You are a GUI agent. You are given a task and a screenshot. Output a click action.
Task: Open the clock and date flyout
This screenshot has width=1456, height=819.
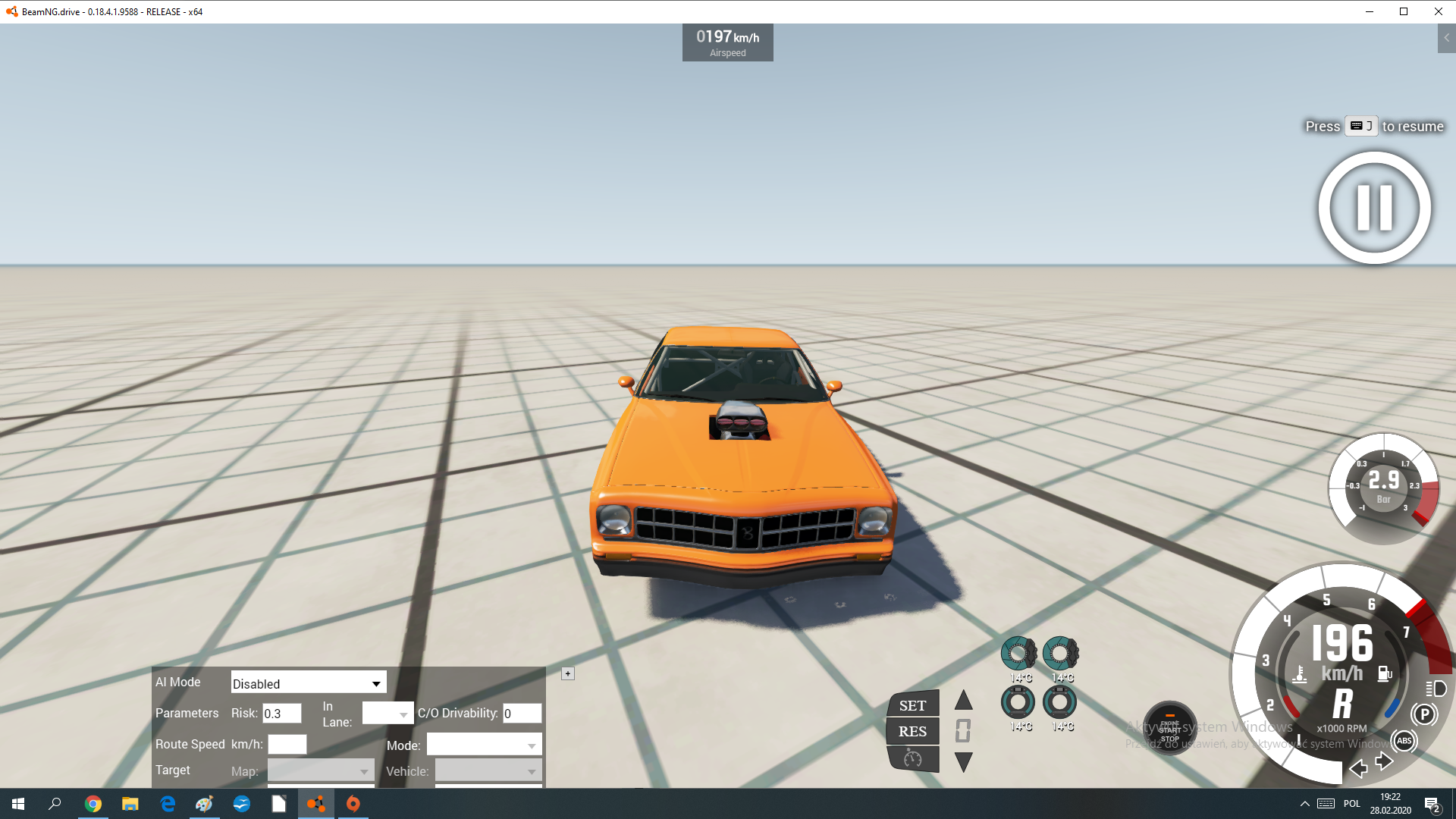pos(1390,804)
